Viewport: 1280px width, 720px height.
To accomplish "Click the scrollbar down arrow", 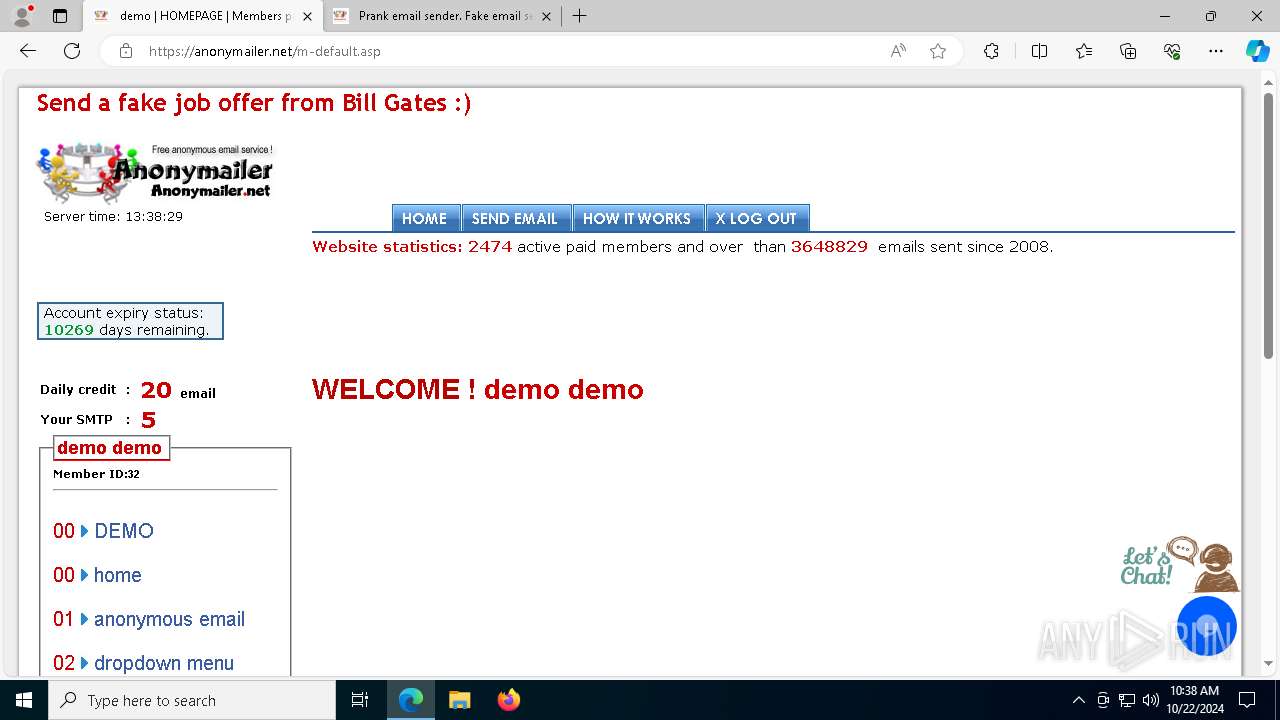I will [1268, 663].
